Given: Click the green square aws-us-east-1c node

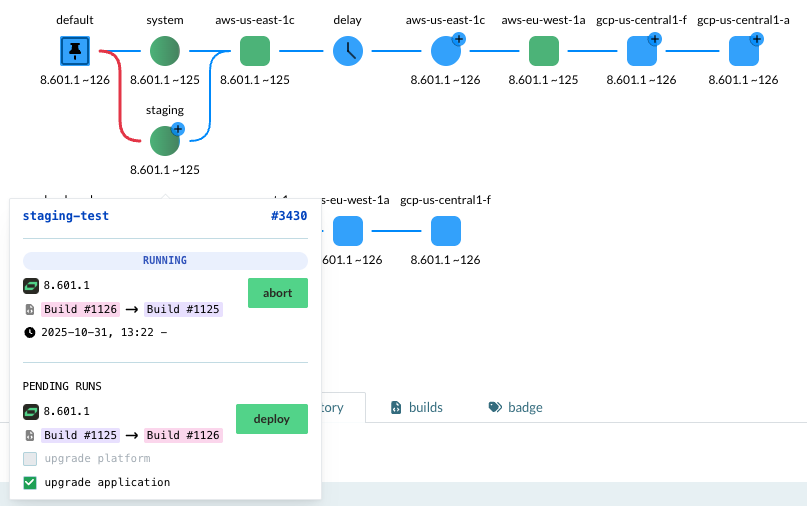Looking at the screenshot, I should (255, 51).
